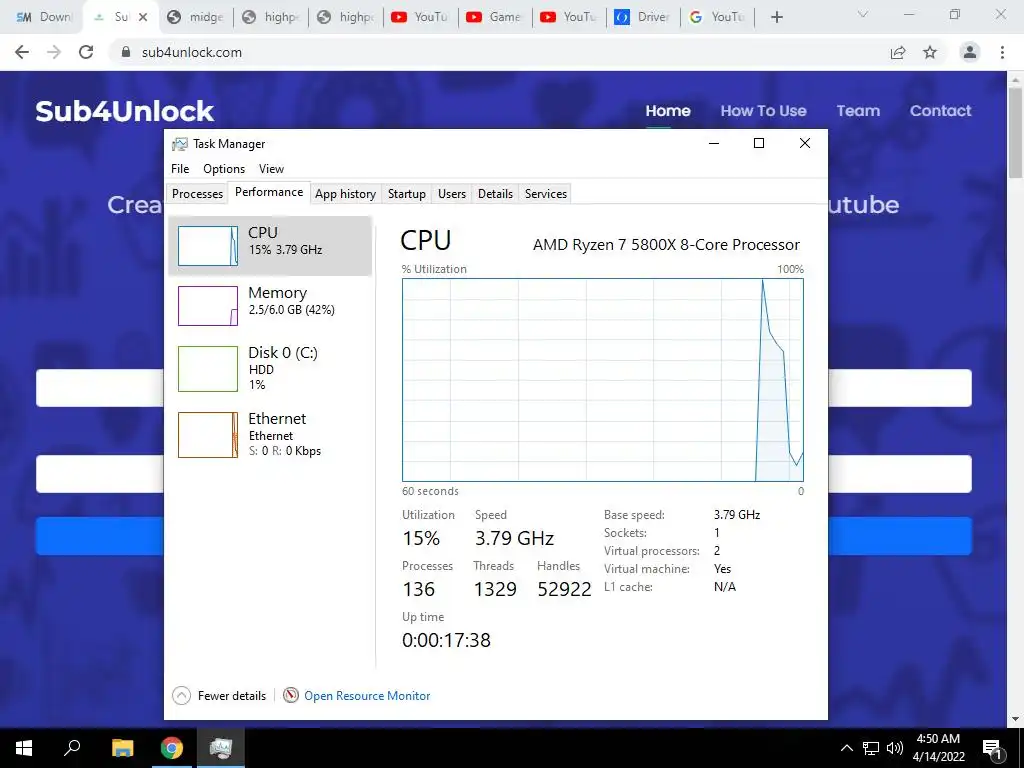Open Chrome's three-dot menu
The image size is (1024, 768).
(x=1002, y=52)
